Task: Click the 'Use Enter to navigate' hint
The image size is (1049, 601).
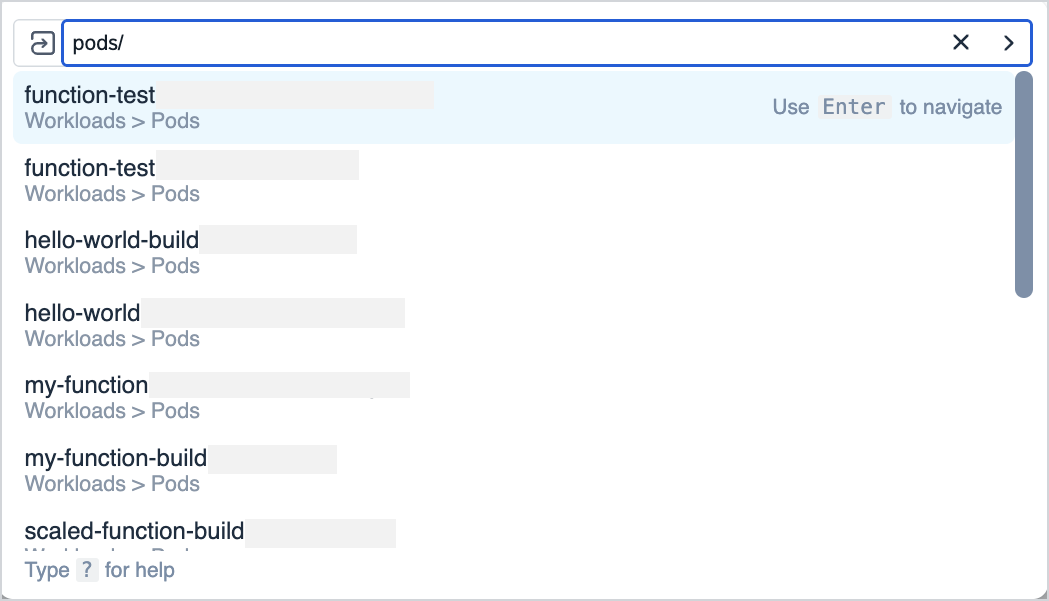Action: click(887, 107)
